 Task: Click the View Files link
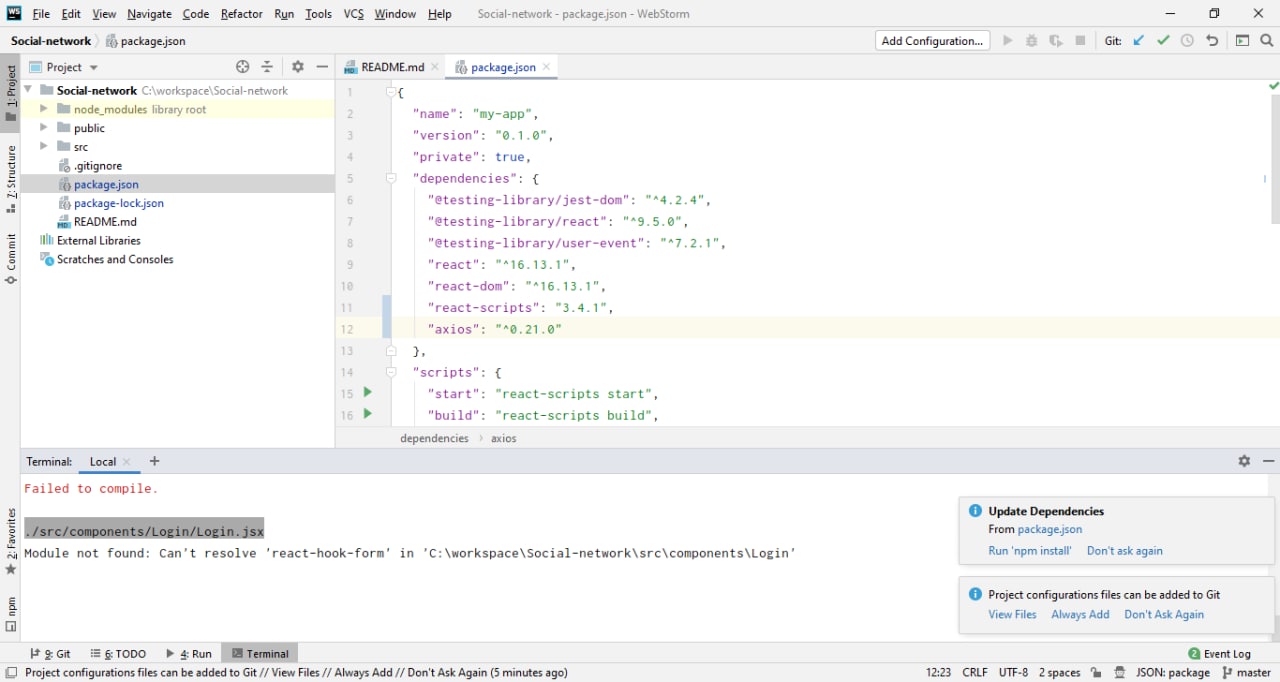1012,614
